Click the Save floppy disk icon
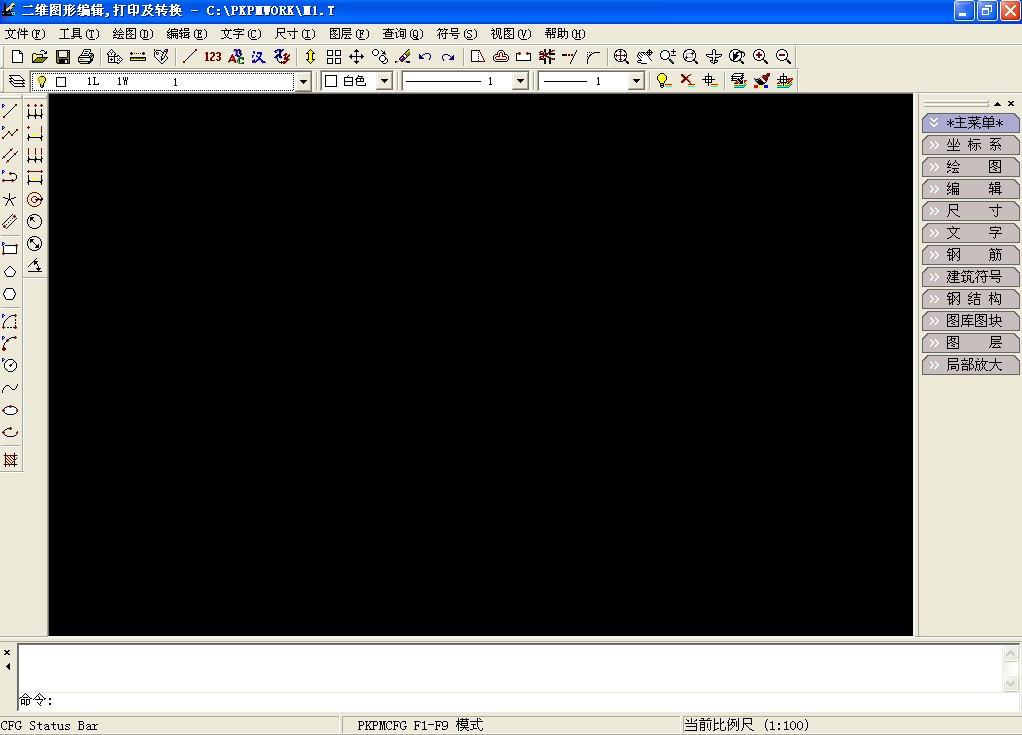 (62, 57)
